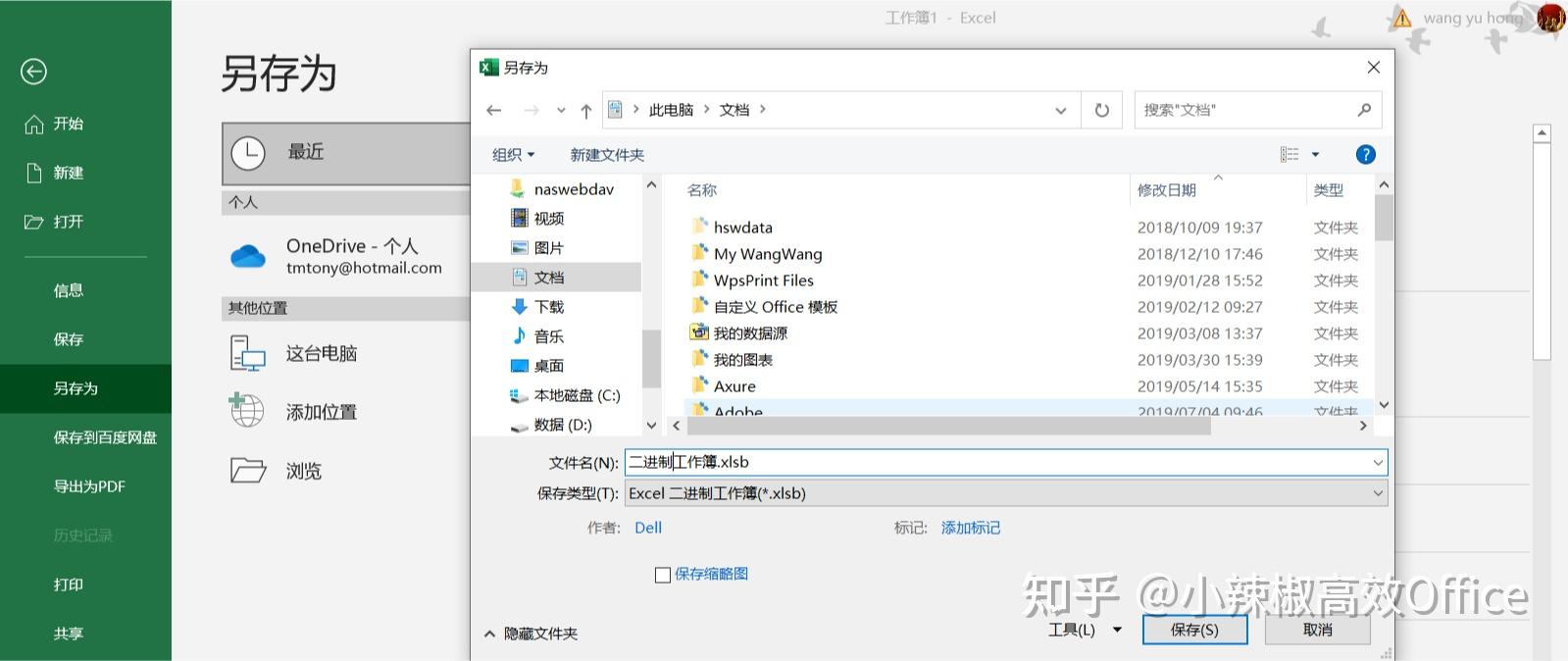Select 本地磁盘 (C:) in navigation tree
Screen dimensions: 1568x661
(577, 395)
